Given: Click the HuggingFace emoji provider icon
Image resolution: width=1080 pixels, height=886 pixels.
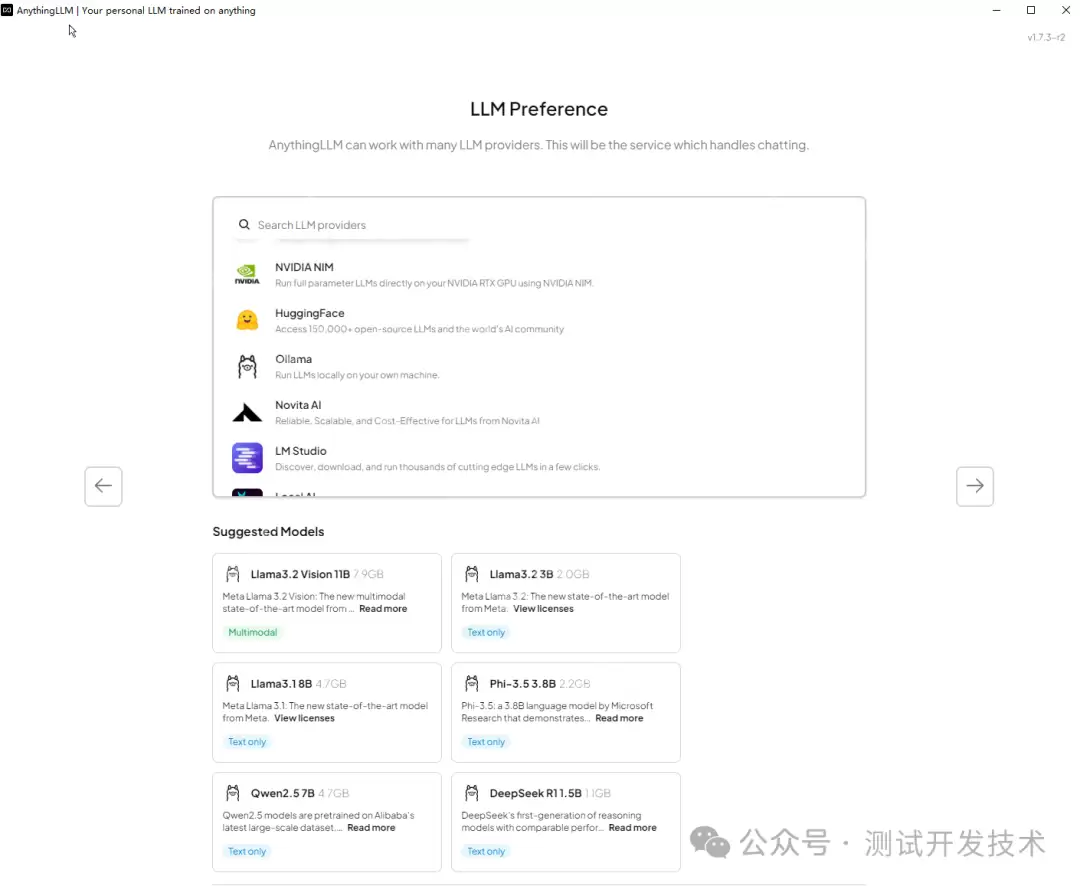Looking at the screenshot, I should [247, 320].
